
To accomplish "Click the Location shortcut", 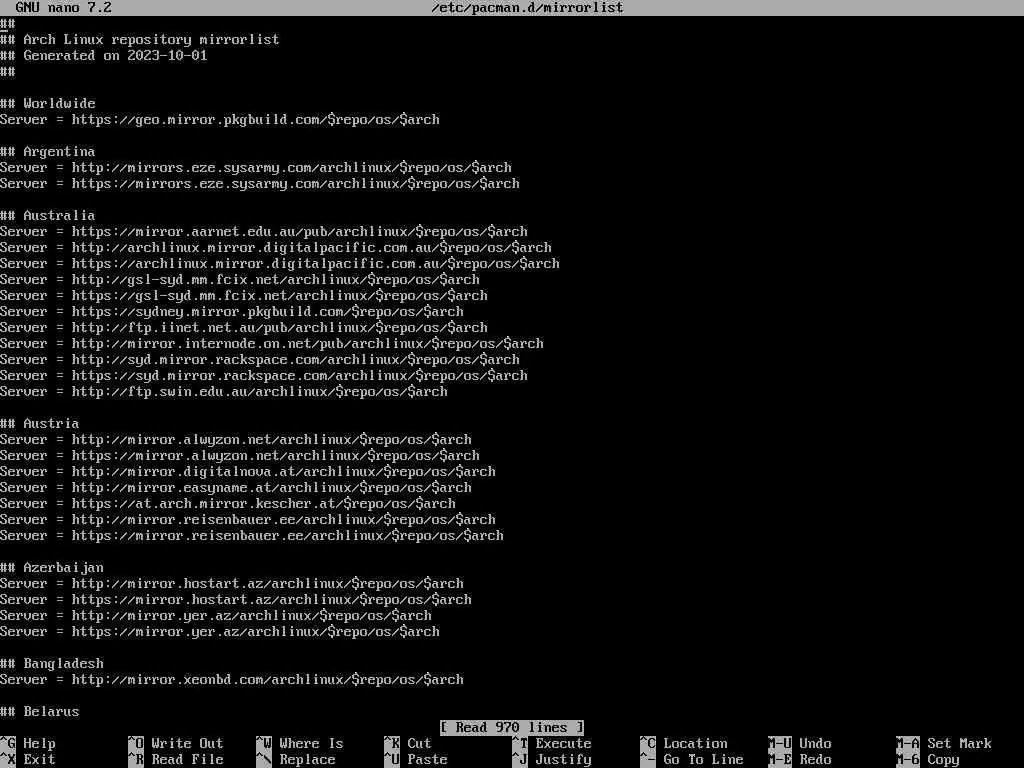I will coord(684,743).
